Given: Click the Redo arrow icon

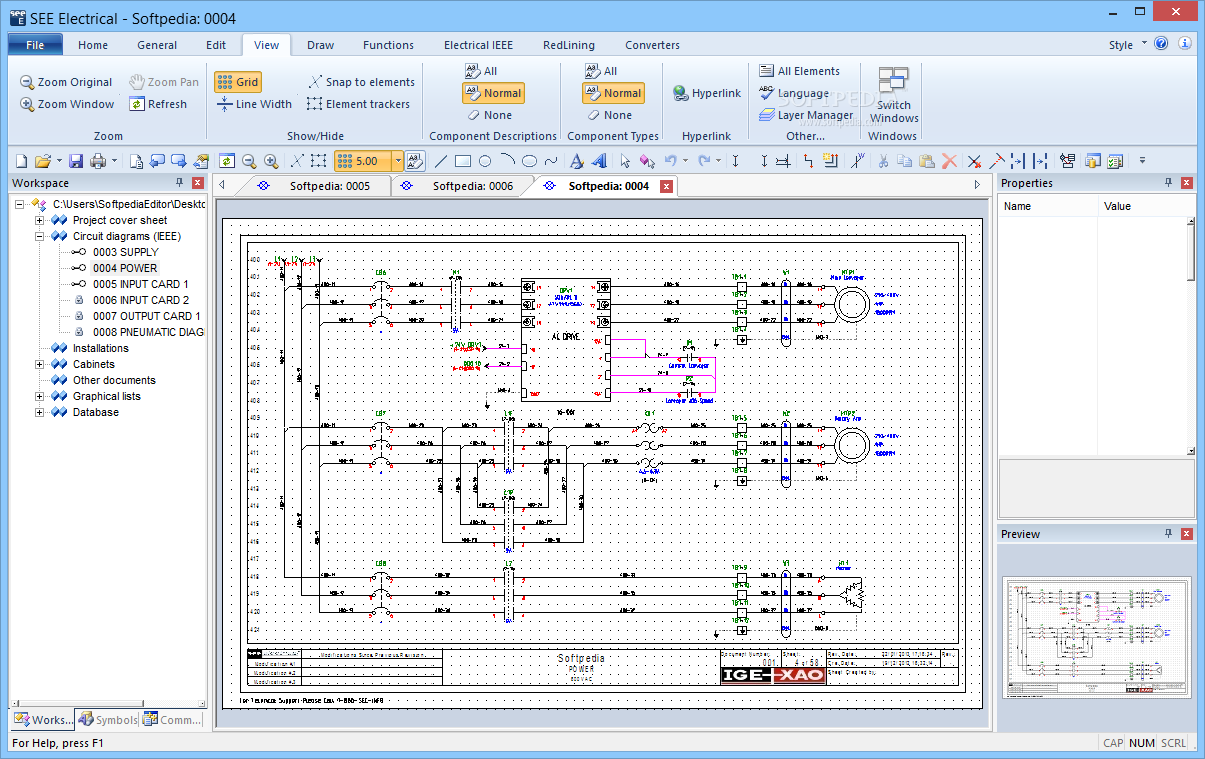Looking at the screenshot, I should click(704, 160).
